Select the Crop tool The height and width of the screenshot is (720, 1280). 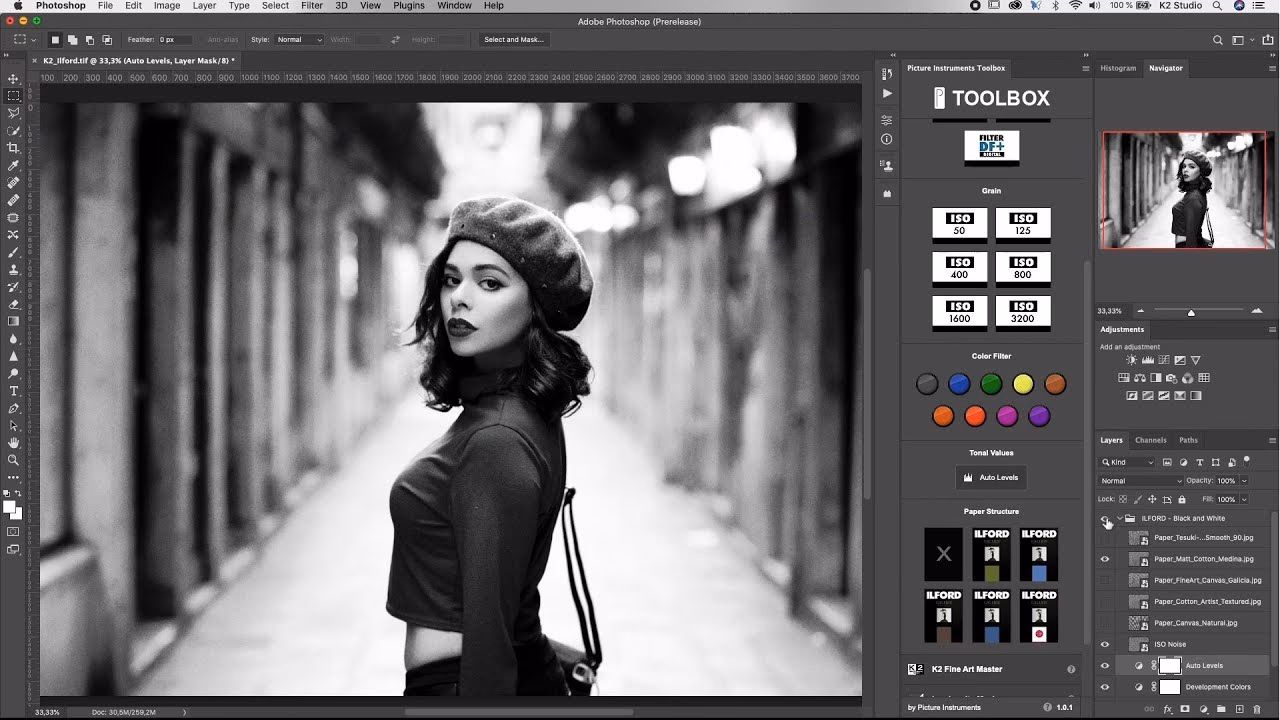pos(14,149)
